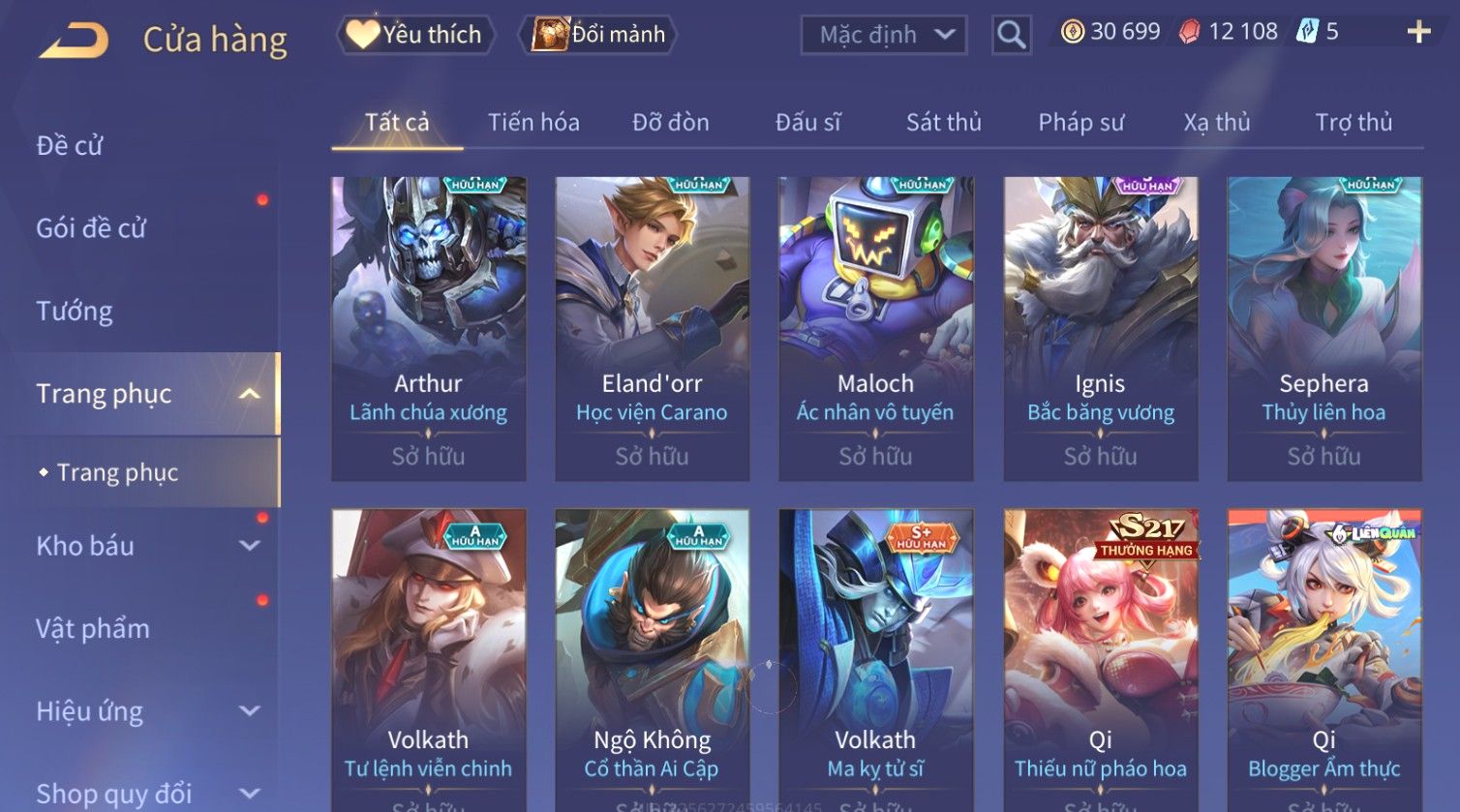Select Sephera Thủy liên hoa skin card
1460x812 pixels.
[x=1324, y=328]
